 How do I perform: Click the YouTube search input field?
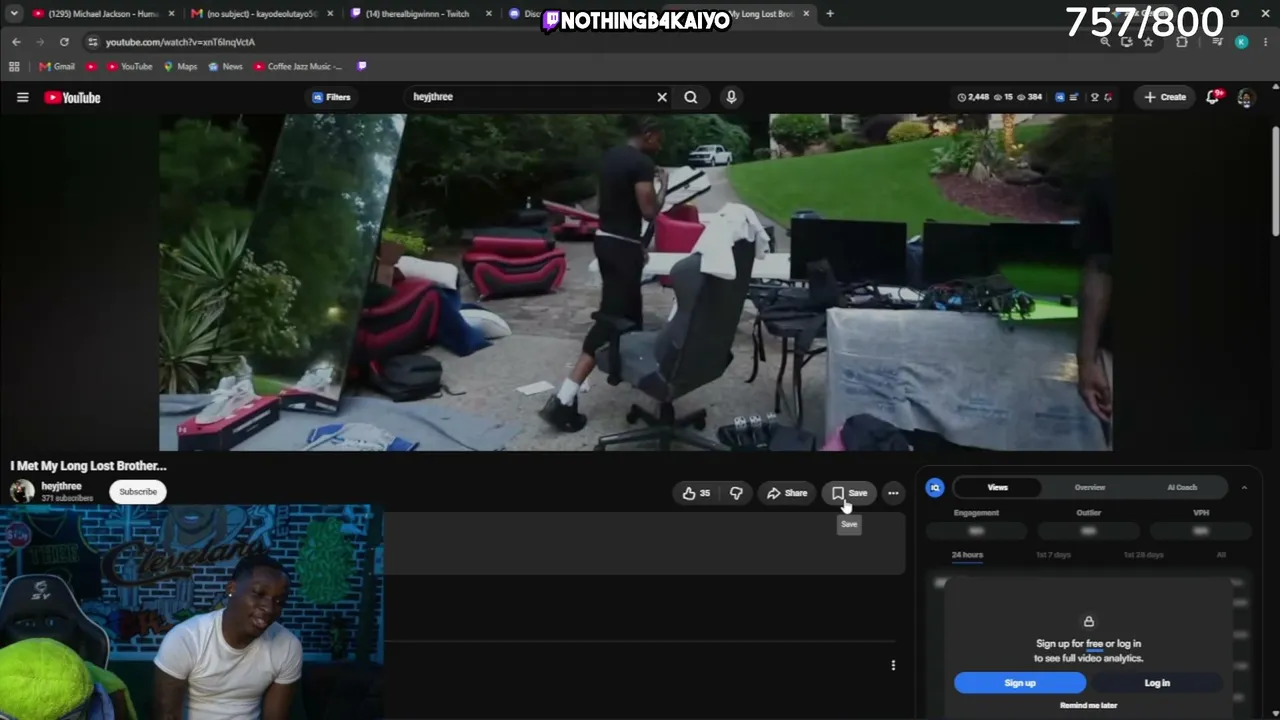530,97
